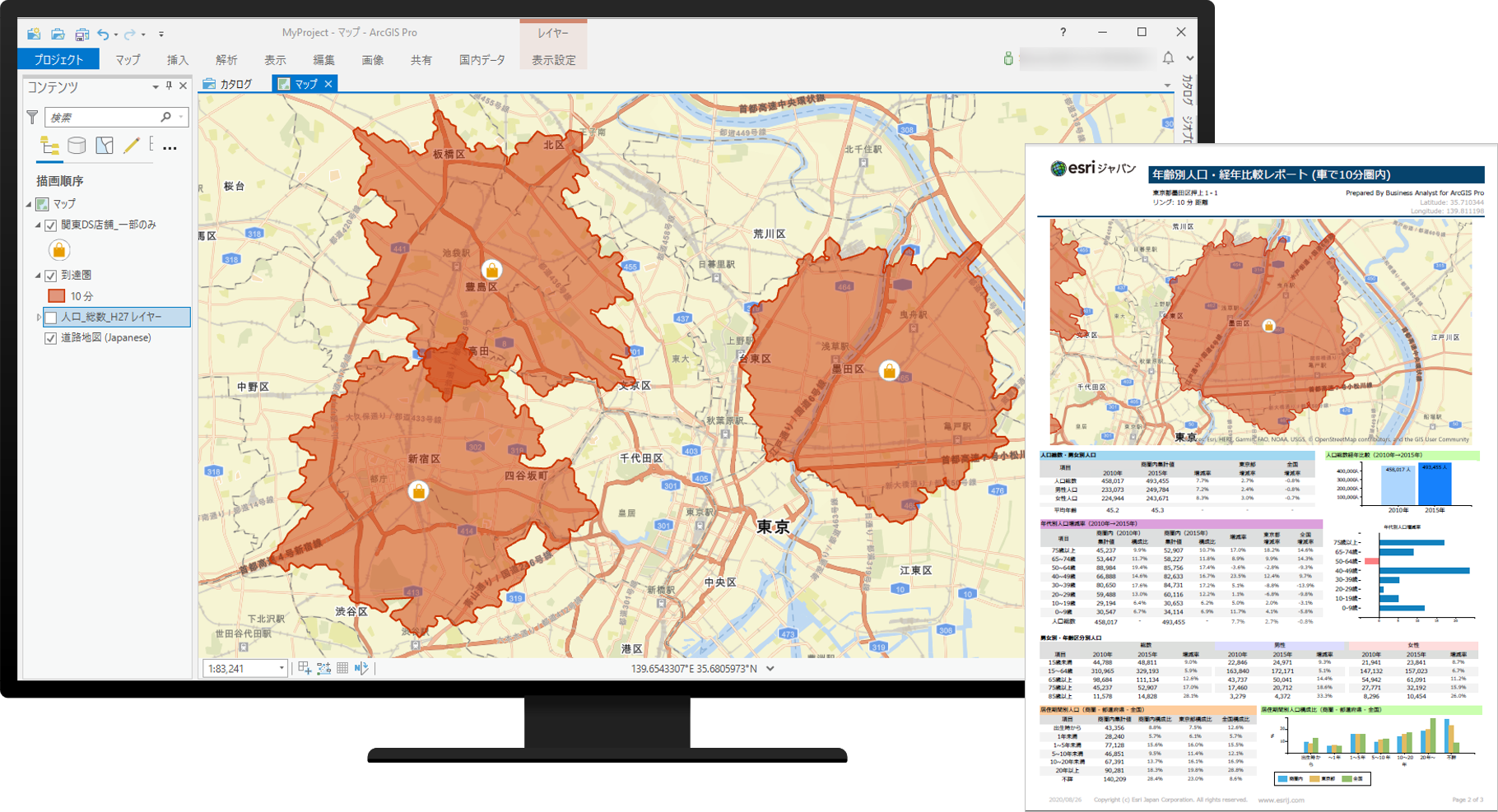Open the view tab list dropdown arrow

[x=1167, y=86]
